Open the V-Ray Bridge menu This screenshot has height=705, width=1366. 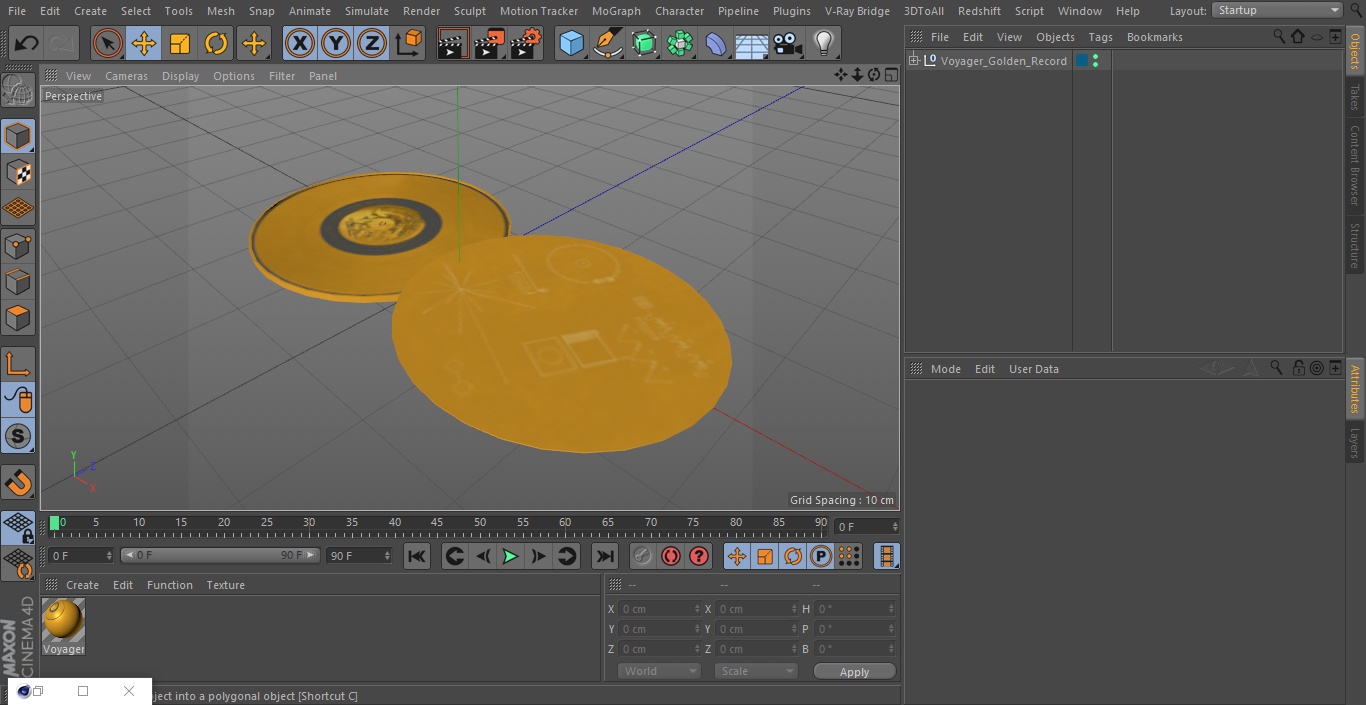pos(857,11)
